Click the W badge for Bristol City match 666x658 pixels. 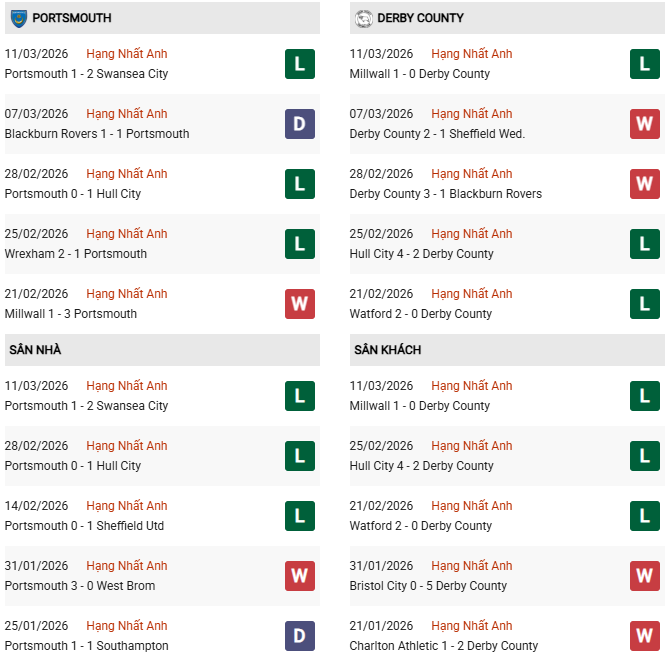644,576
